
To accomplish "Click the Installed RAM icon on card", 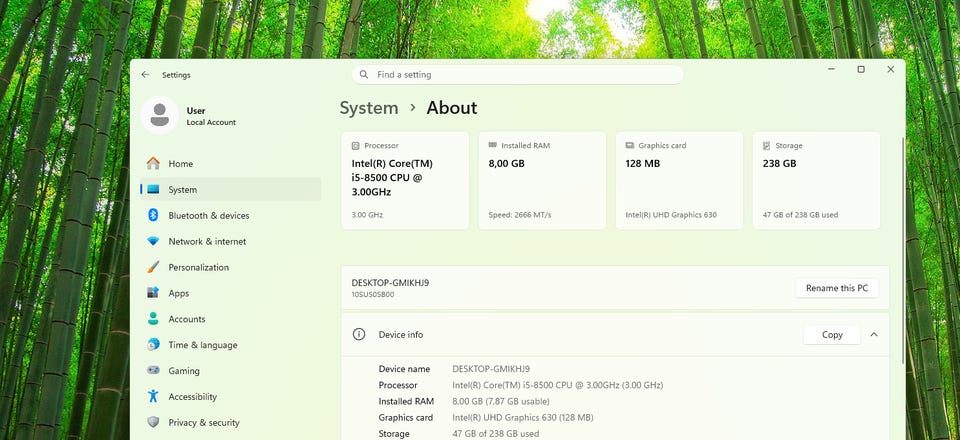I will (x=493, y=145).
